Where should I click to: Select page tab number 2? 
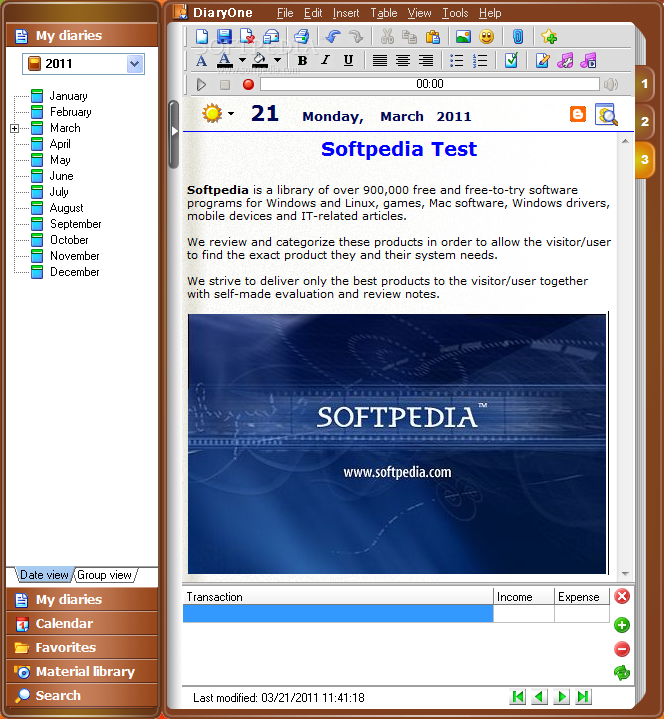(644, 122)
